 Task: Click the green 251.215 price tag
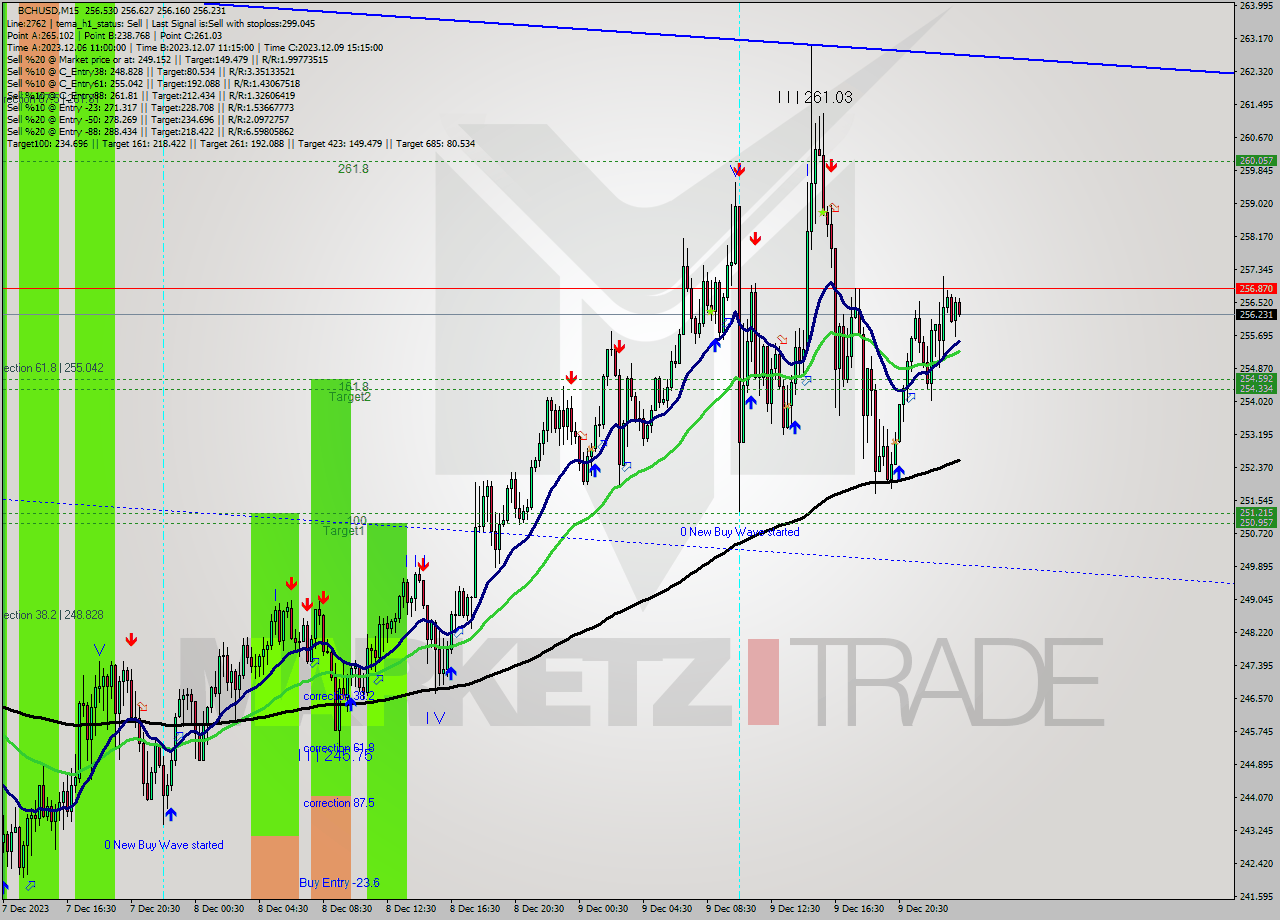tap(1256, 513)
